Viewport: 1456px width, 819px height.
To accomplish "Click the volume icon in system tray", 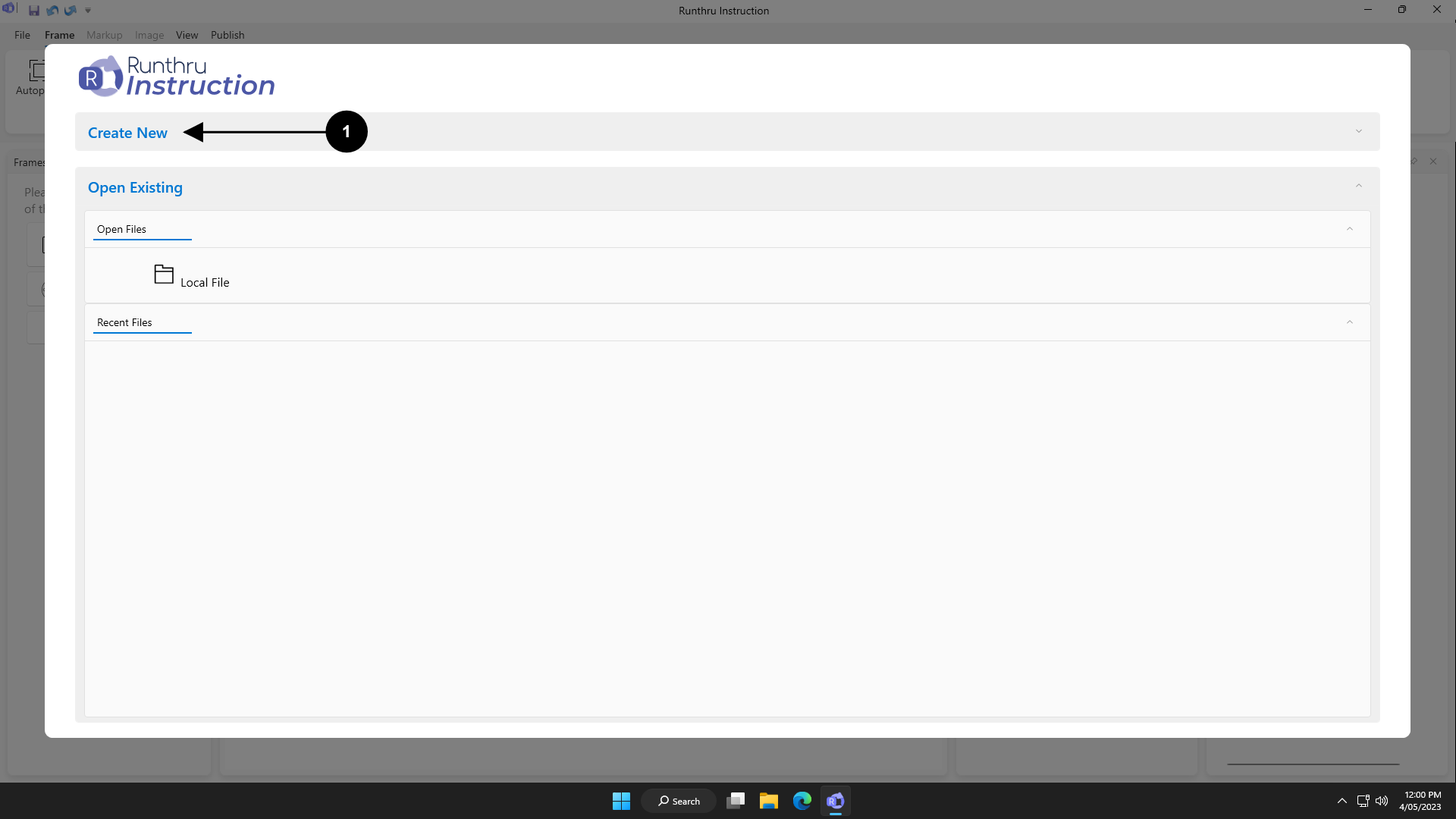I will 1382,801.
